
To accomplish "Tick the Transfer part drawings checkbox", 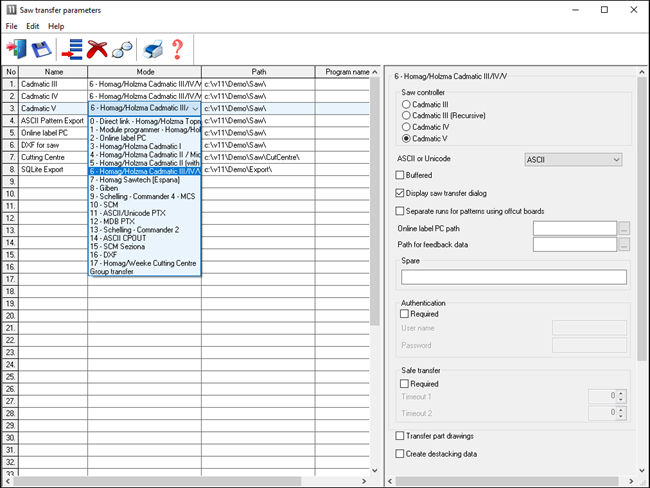I will [401, 436].
